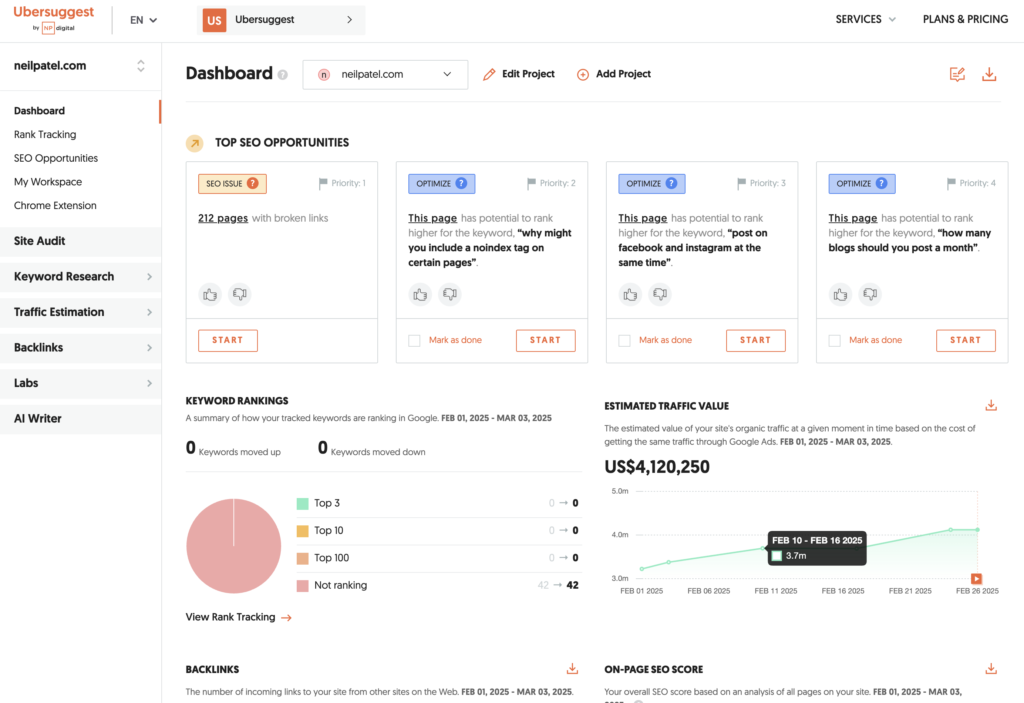1024x703 pixels.
Task: Open the SERVICES menu
Action: coord(864,18)
